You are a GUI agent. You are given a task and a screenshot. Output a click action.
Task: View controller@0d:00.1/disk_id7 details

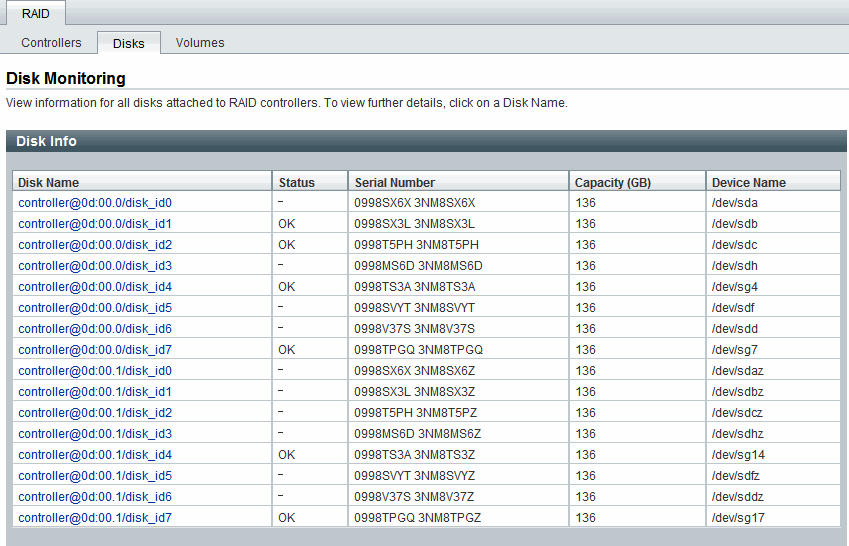point(95,518)
